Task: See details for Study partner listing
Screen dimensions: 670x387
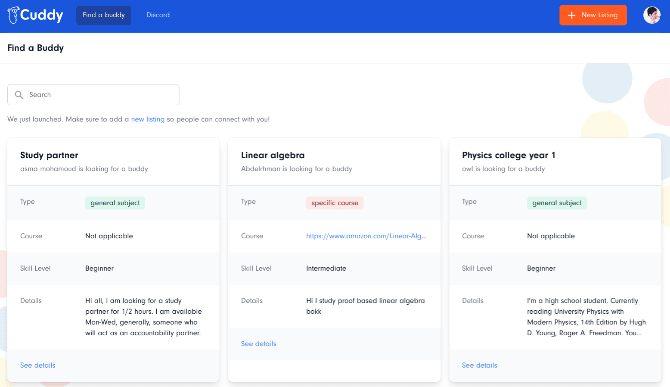Action: pos(38,365)
